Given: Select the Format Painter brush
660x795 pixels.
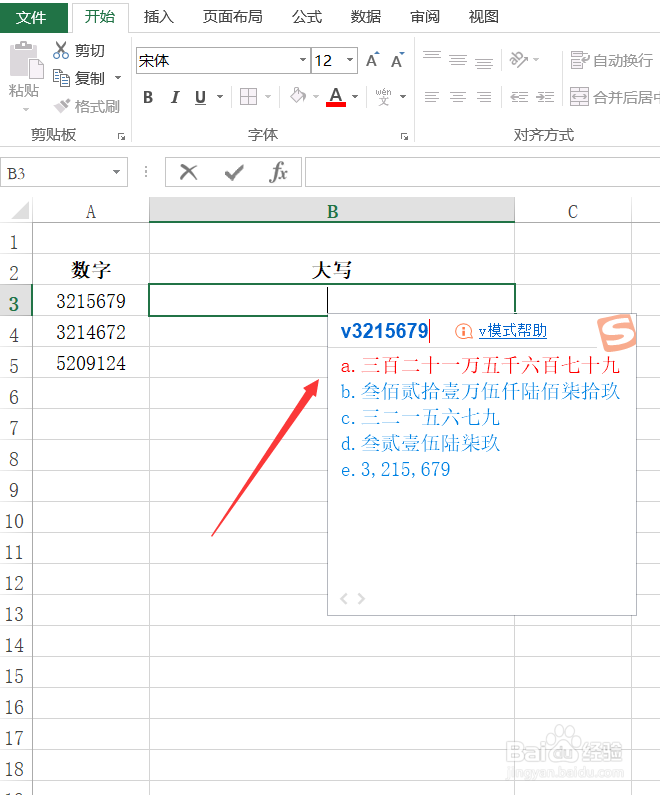Looking at the screenshot, I should (x=62, y=106).
